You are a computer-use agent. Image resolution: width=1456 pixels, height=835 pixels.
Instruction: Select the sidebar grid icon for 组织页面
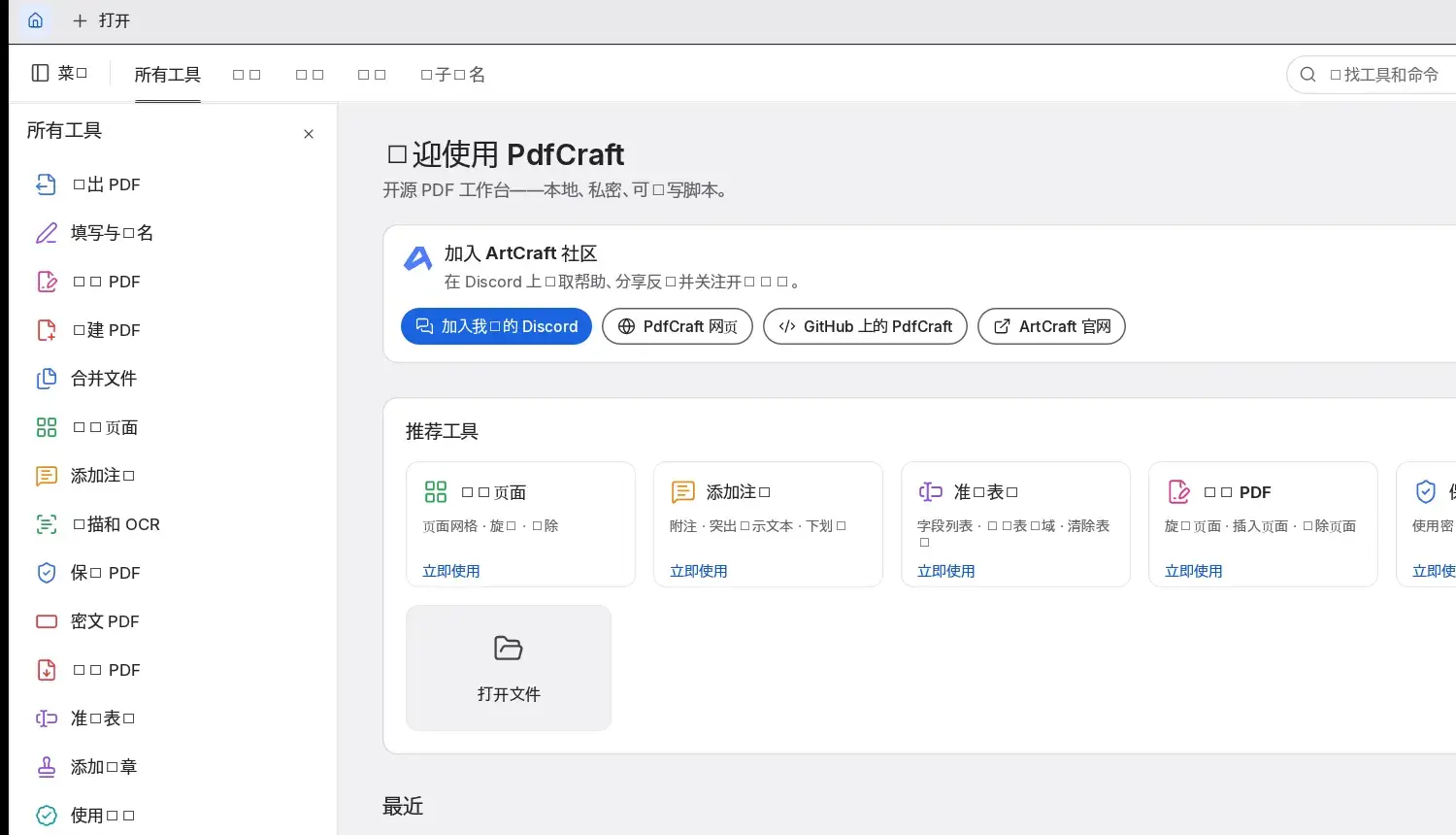[47, 427]
